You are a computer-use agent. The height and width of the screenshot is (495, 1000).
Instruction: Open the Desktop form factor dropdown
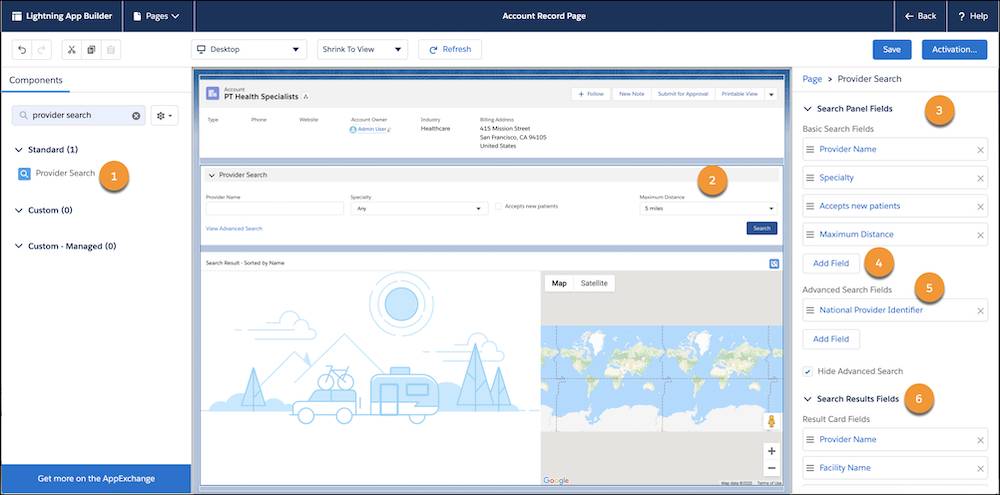[249, 50]
